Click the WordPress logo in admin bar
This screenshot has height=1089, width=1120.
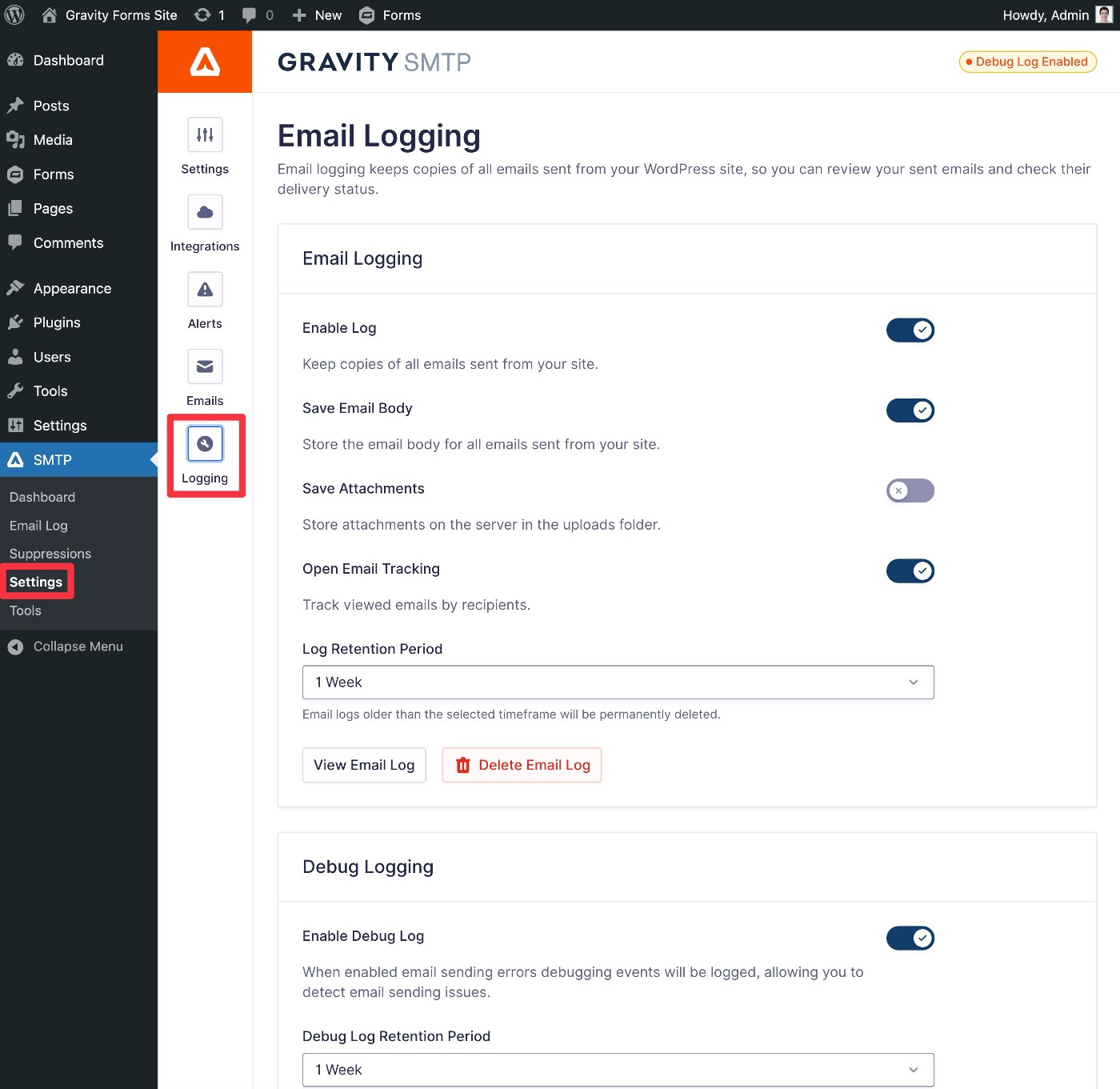[x=15, y=15]
